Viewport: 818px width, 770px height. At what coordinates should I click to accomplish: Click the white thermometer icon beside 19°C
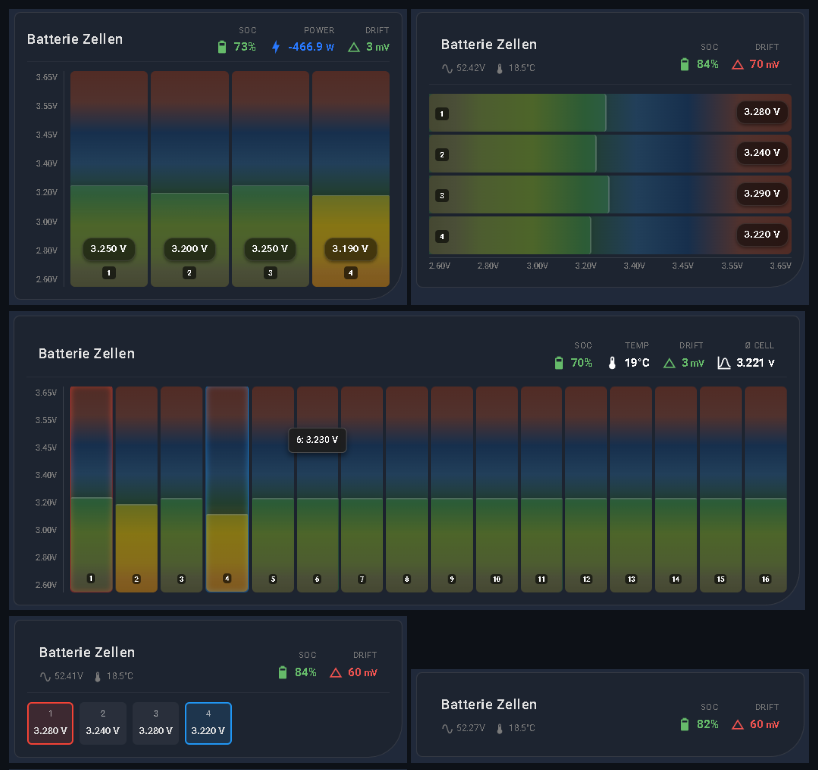(612, 363)
